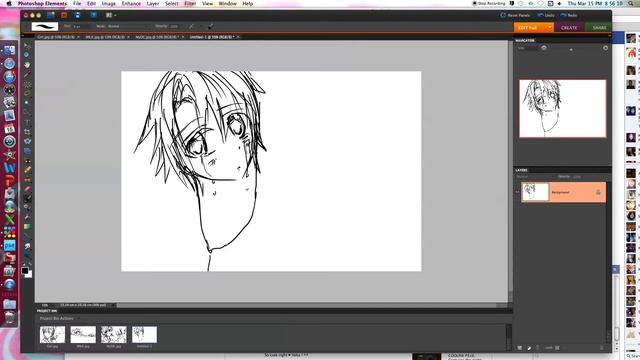Switch to the MILK.jpg document tab

[x=107, y=37]
